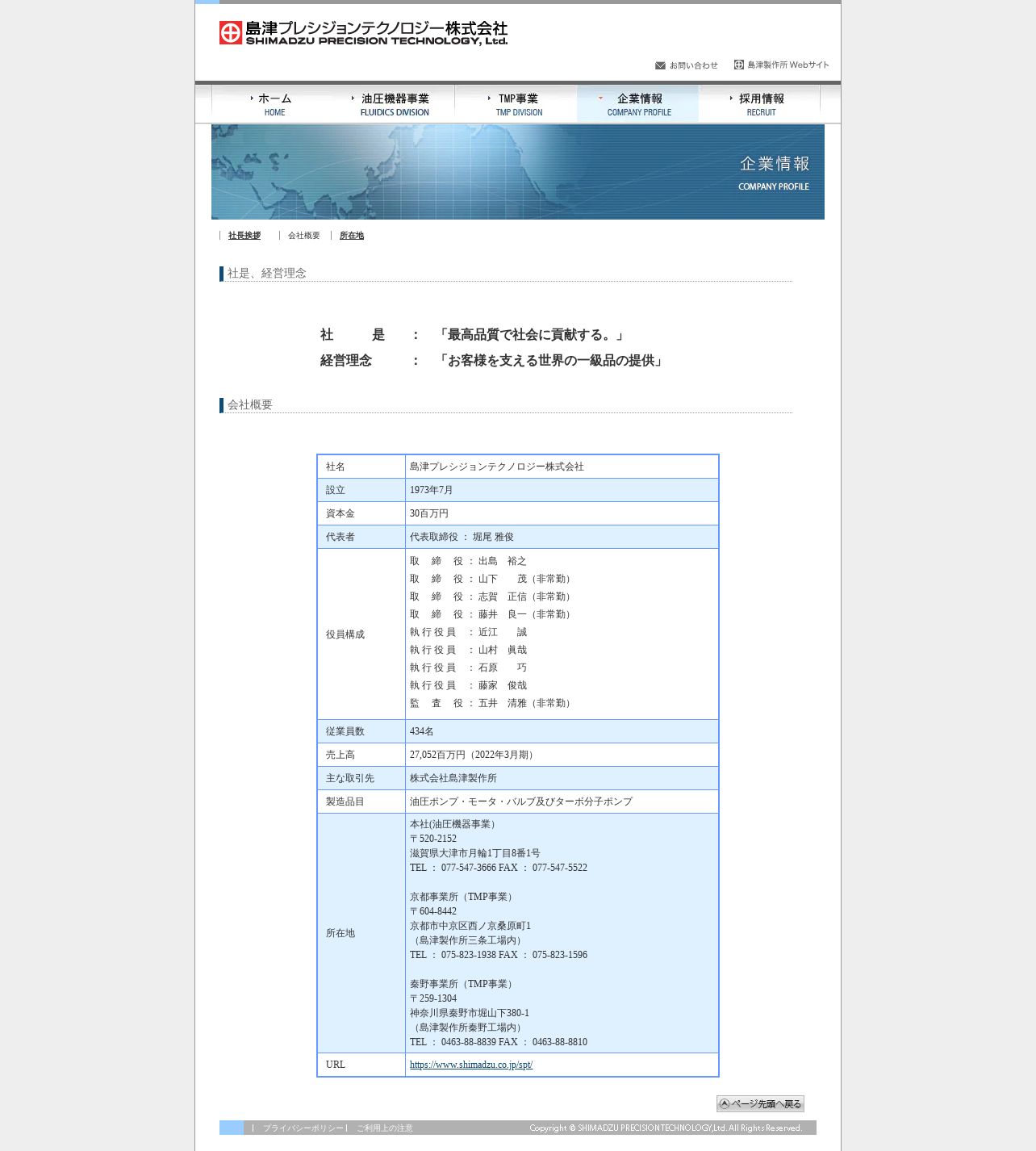Image resolution: width=1036 pixels, height=1151 pixels.
Task: Open the ご利用上の注意 footer link
Action: point(385,1128)
